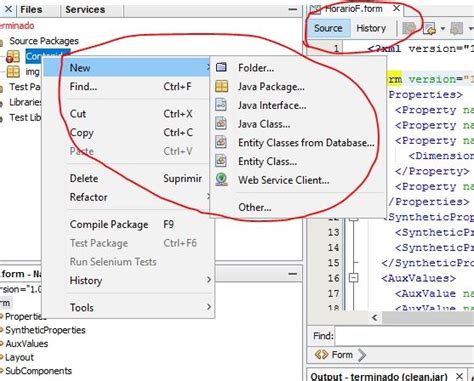
Task: Click the first editor toolbar icon after History
Action: click(x=409, y=29)
